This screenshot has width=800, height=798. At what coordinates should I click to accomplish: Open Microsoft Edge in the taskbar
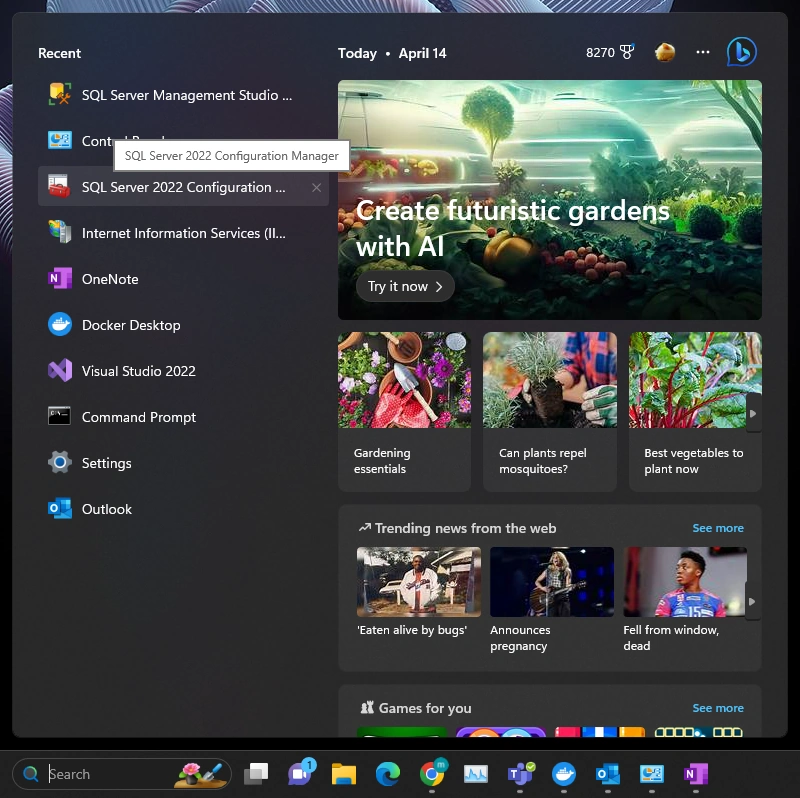[388, 774]
